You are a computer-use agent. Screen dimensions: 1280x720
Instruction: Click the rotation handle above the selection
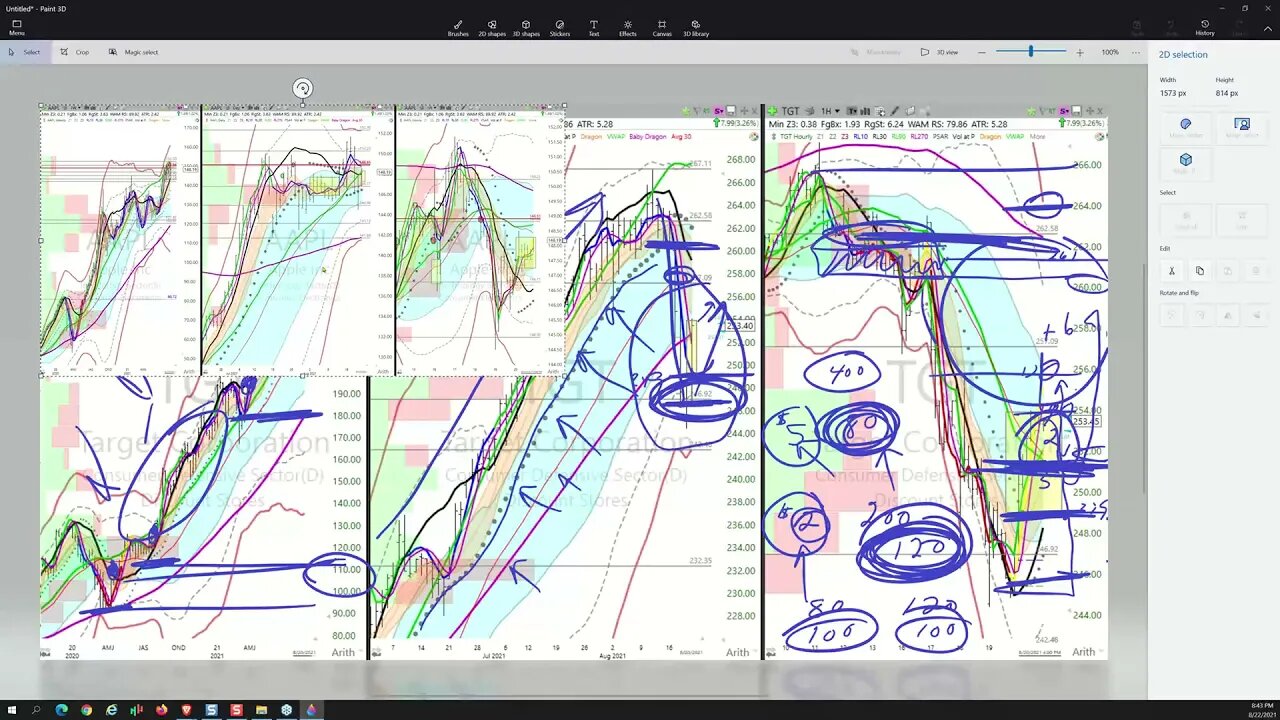pyautogui.click(x=303, y=89)
